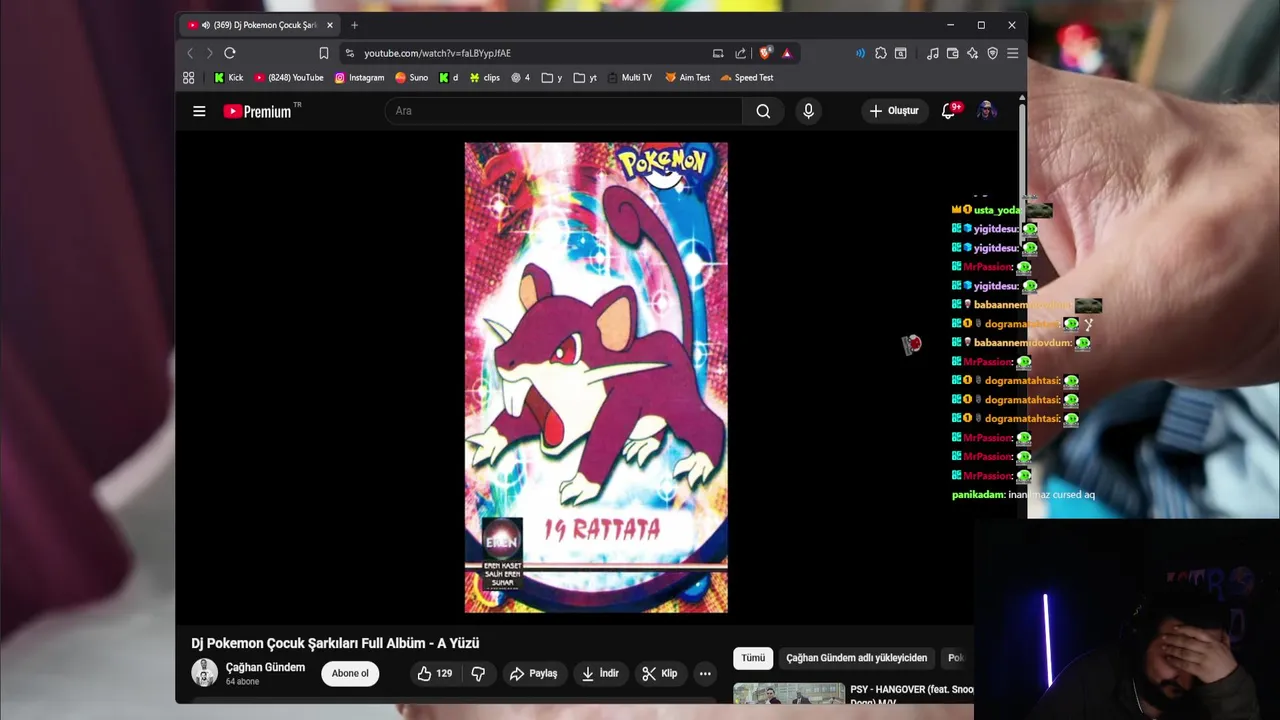Viewport: 1280px width, 720px height.
Task: Open the '4' bookmark
Action: click(x=521, y=77)
